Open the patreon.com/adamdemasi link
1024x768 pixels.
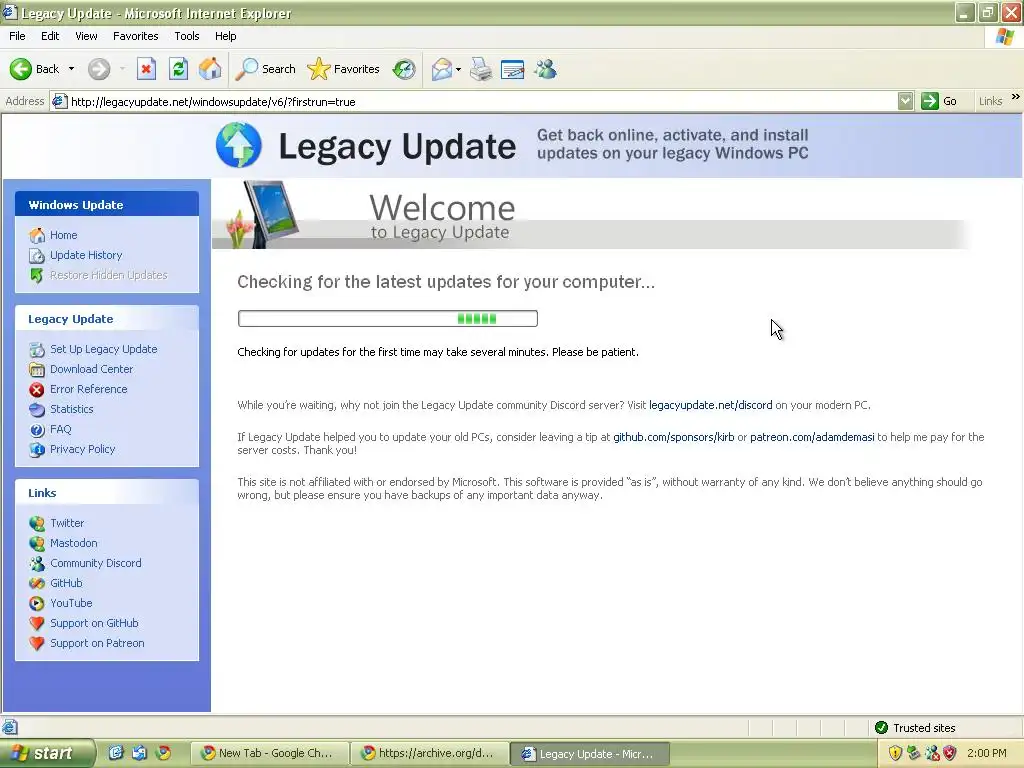(x=812, y=438)
